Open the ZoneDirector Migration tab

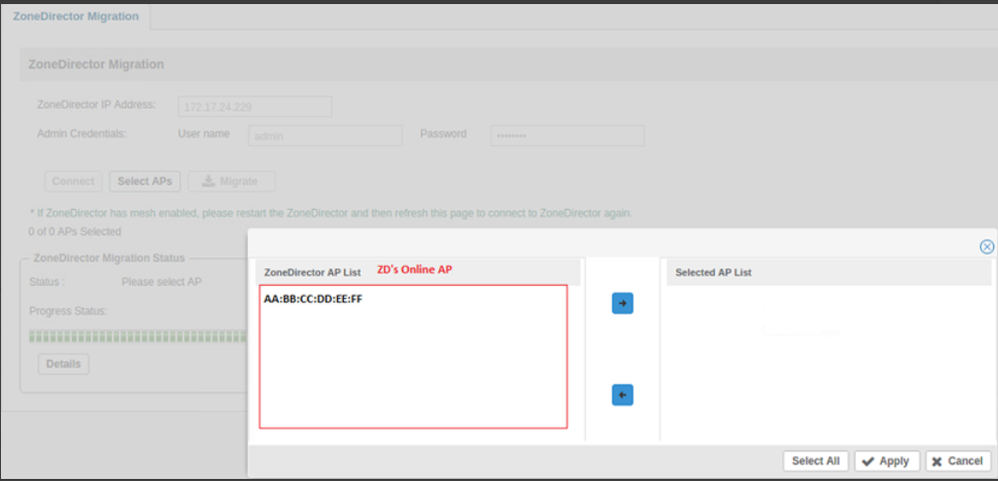(76, 17)
